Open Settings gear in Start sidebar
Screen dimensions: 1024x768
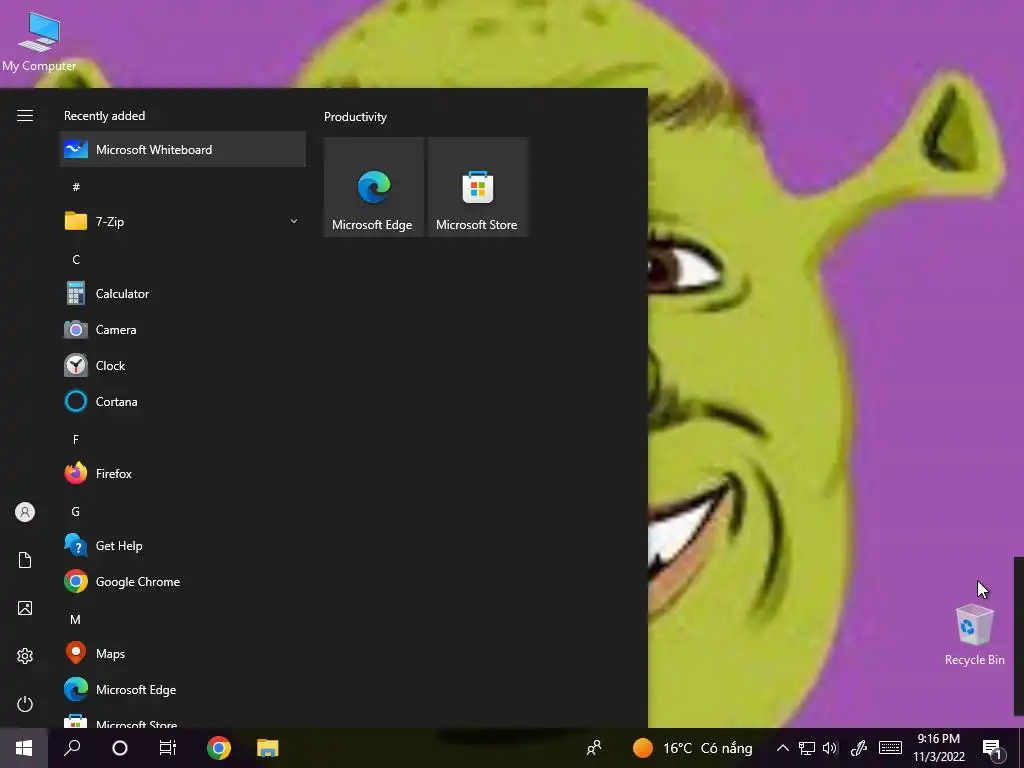(x=25, y=656)
